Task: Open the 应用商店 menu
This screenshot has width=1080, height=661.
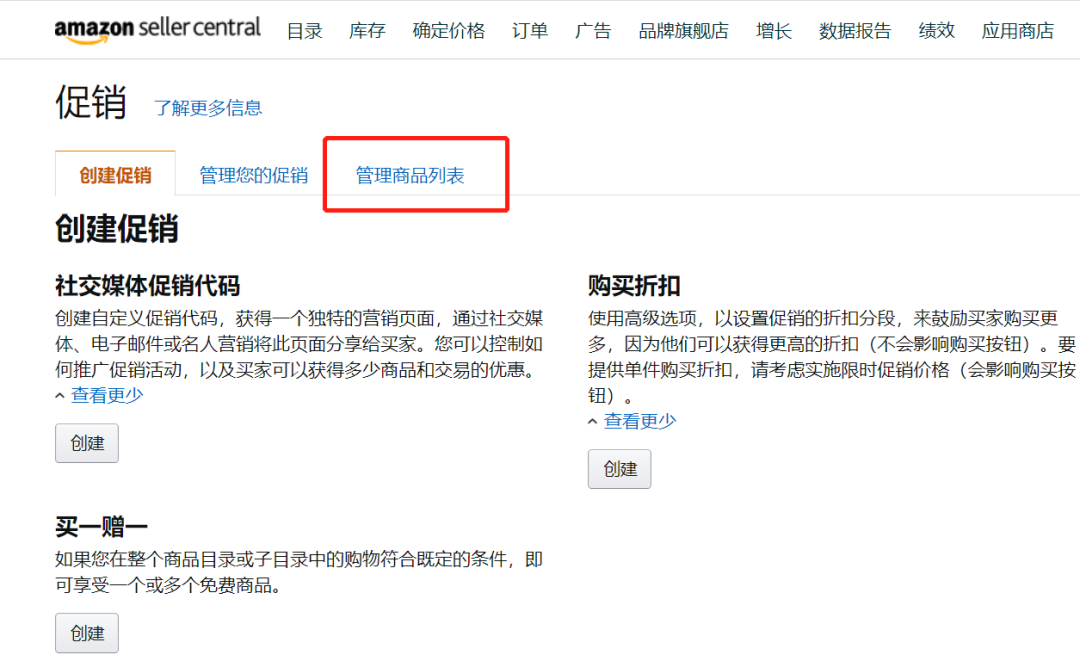Action: [1017, 31]
